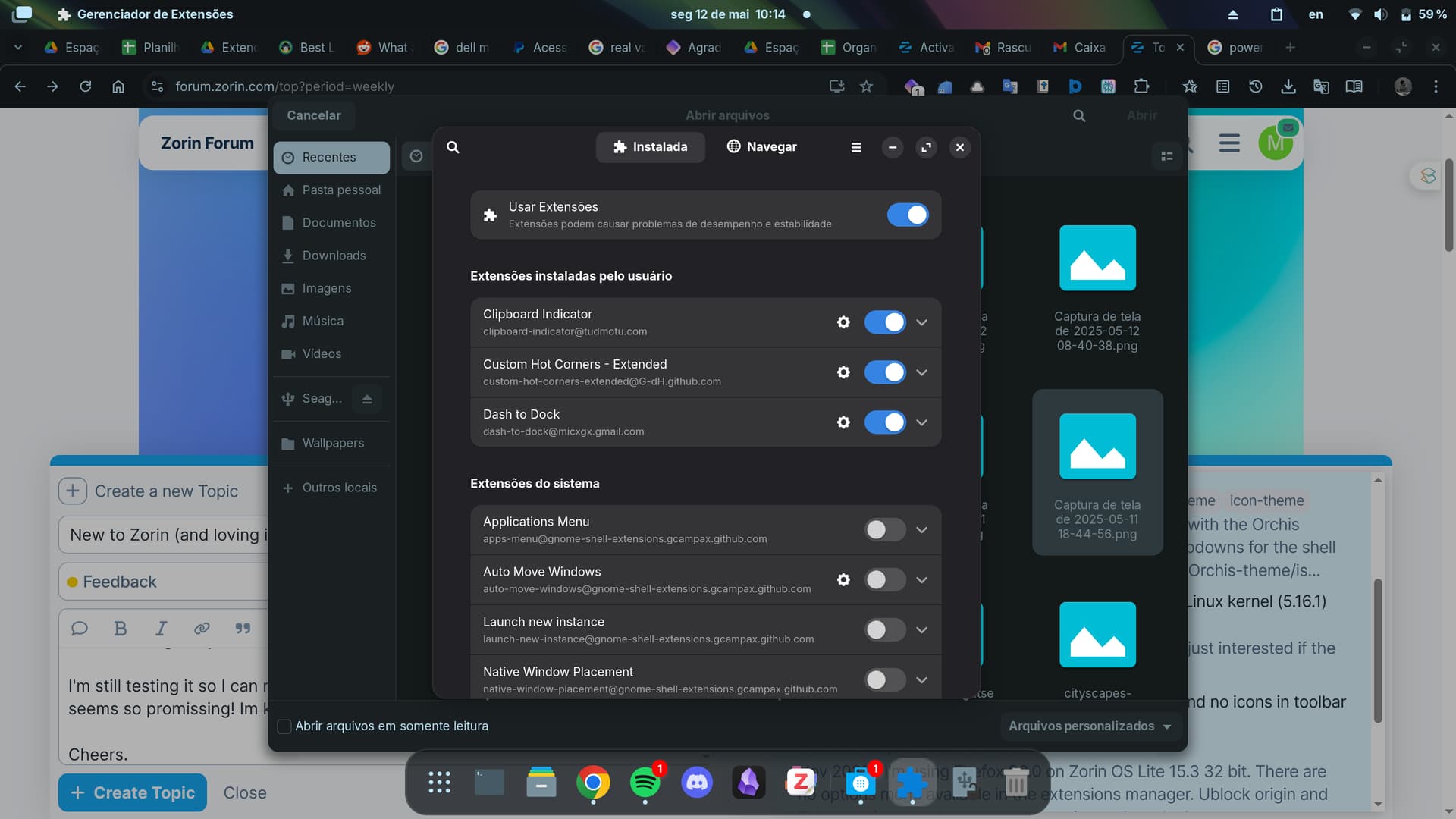
Task: Check Abrir arquivos em somente leitura
Action: pyautogui.click(x=284, y=726)
